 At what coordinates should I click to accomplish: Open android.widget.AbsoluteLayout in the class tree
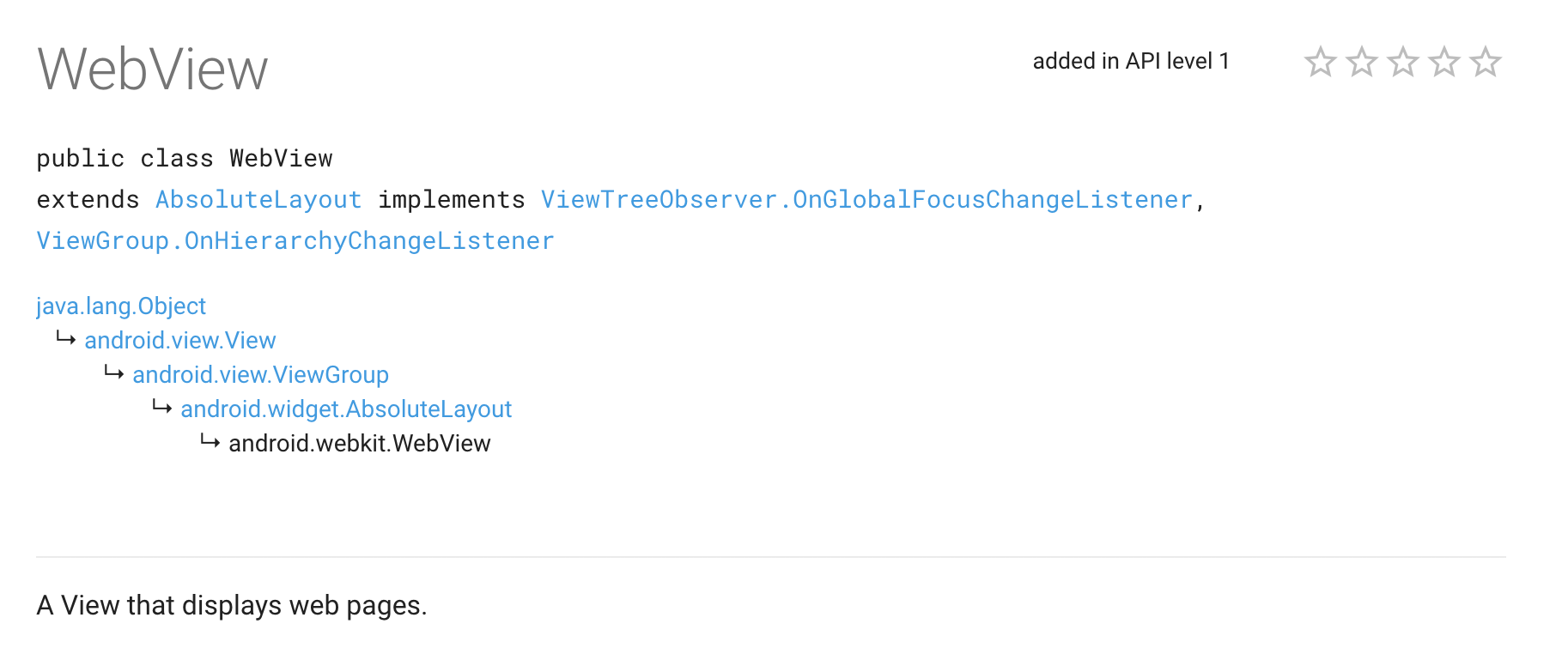tap(346, 409)
